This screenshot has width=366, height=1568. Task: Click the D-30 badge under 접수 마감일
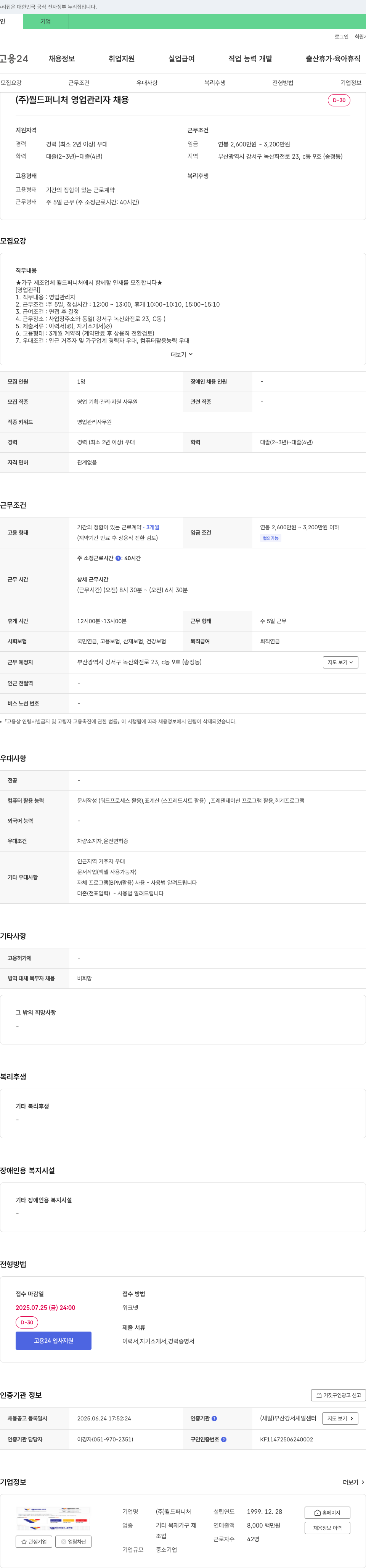[x=27, y=1322]
